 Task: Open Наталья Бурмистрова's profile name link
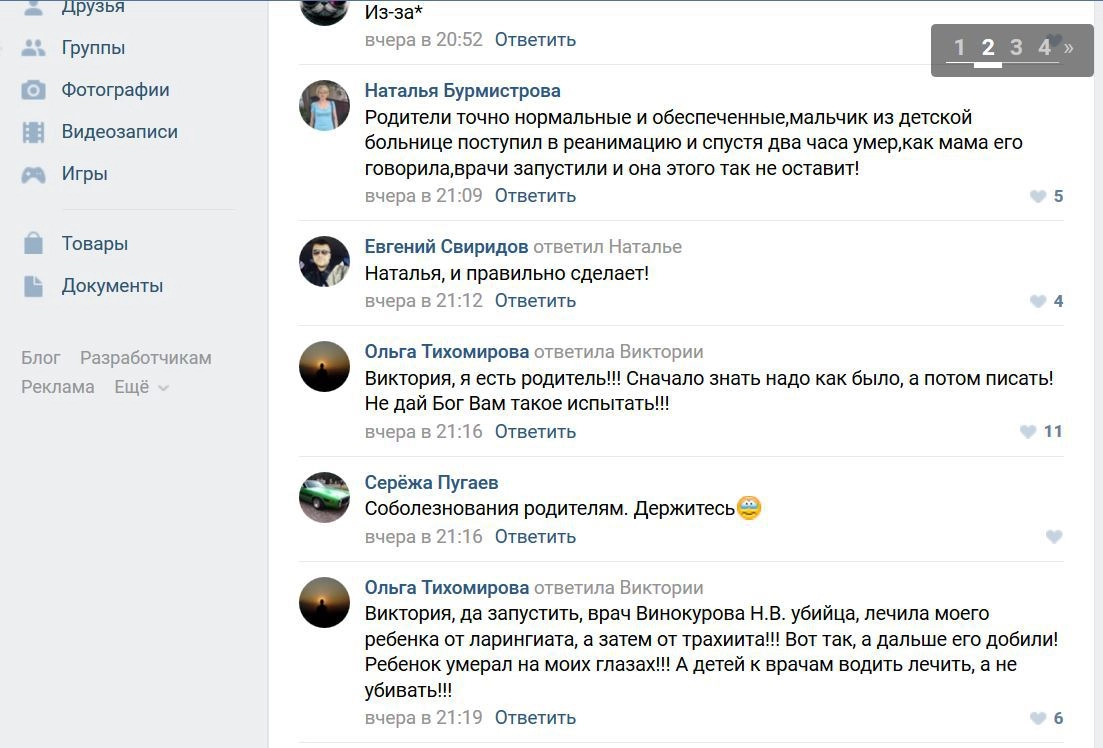[462, 91]
